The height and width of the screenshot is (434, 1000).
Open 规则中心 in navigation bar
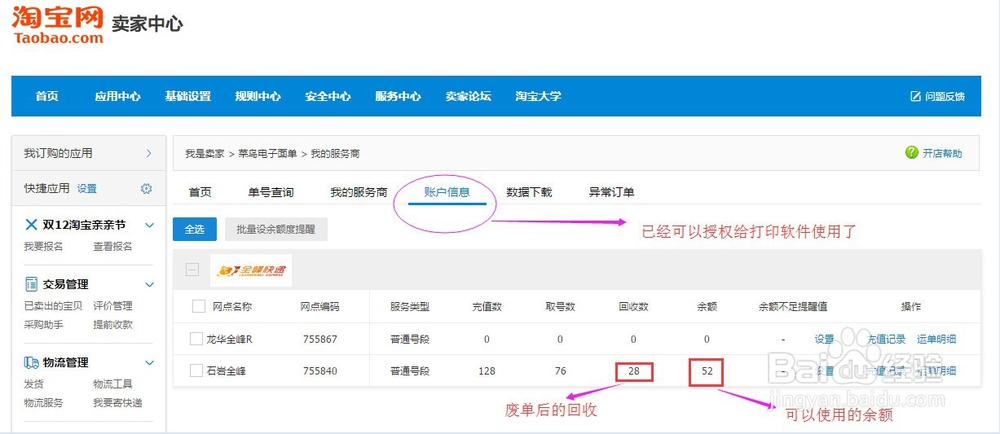258,97
